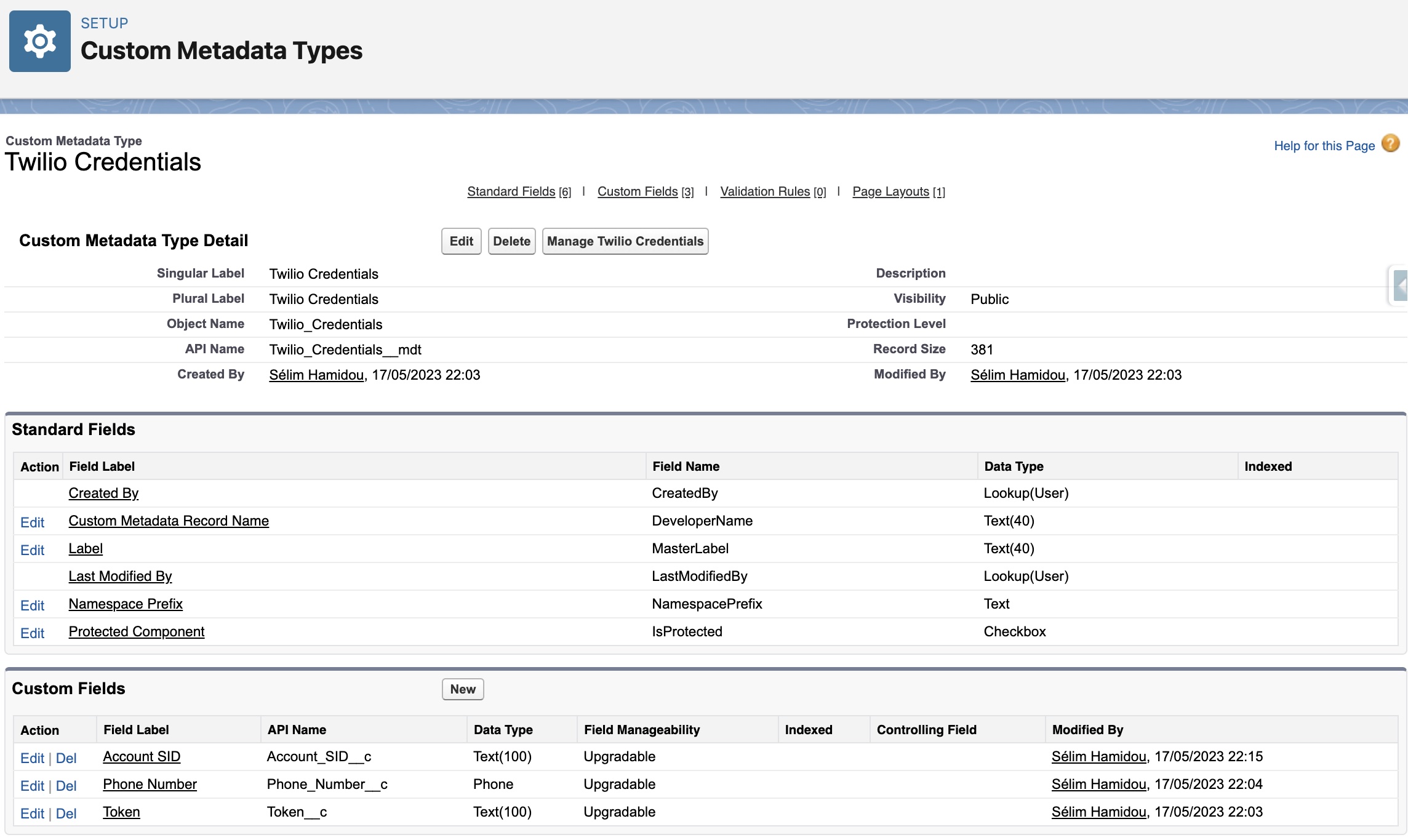Open Custom Metadata Record Name field link
The width and height of the screenshot is (1408, 840).
[x=169, y=521]
